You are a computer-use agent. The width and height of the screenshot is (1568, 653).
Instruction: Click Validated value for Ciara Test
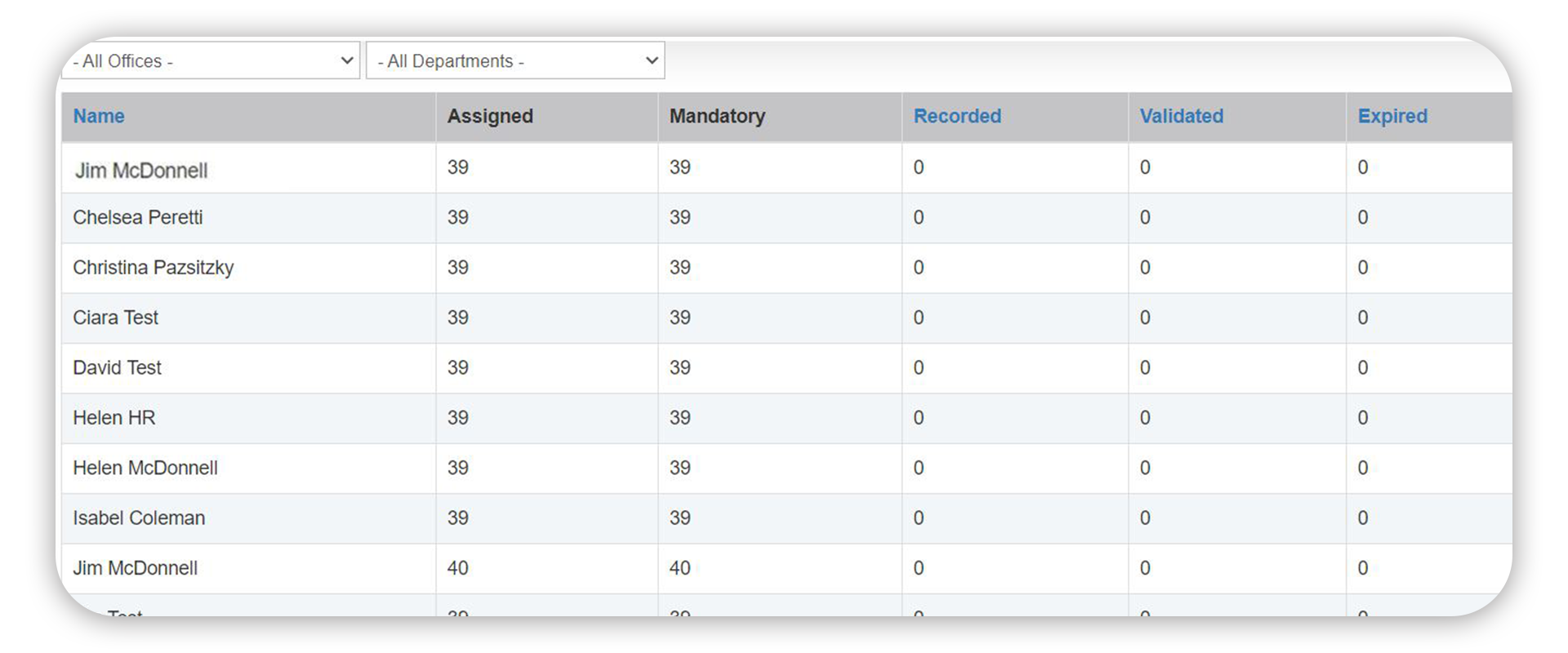[1145, 318]
